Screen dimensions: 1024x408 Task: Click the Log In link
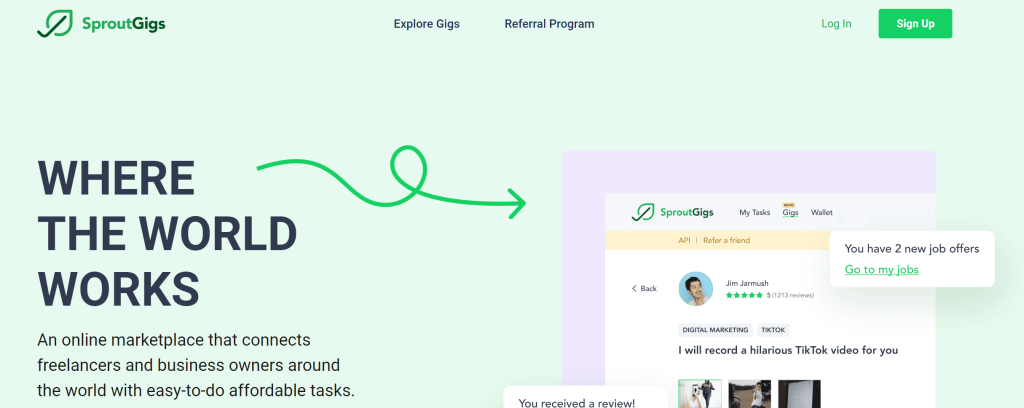(x=836, y=24)
